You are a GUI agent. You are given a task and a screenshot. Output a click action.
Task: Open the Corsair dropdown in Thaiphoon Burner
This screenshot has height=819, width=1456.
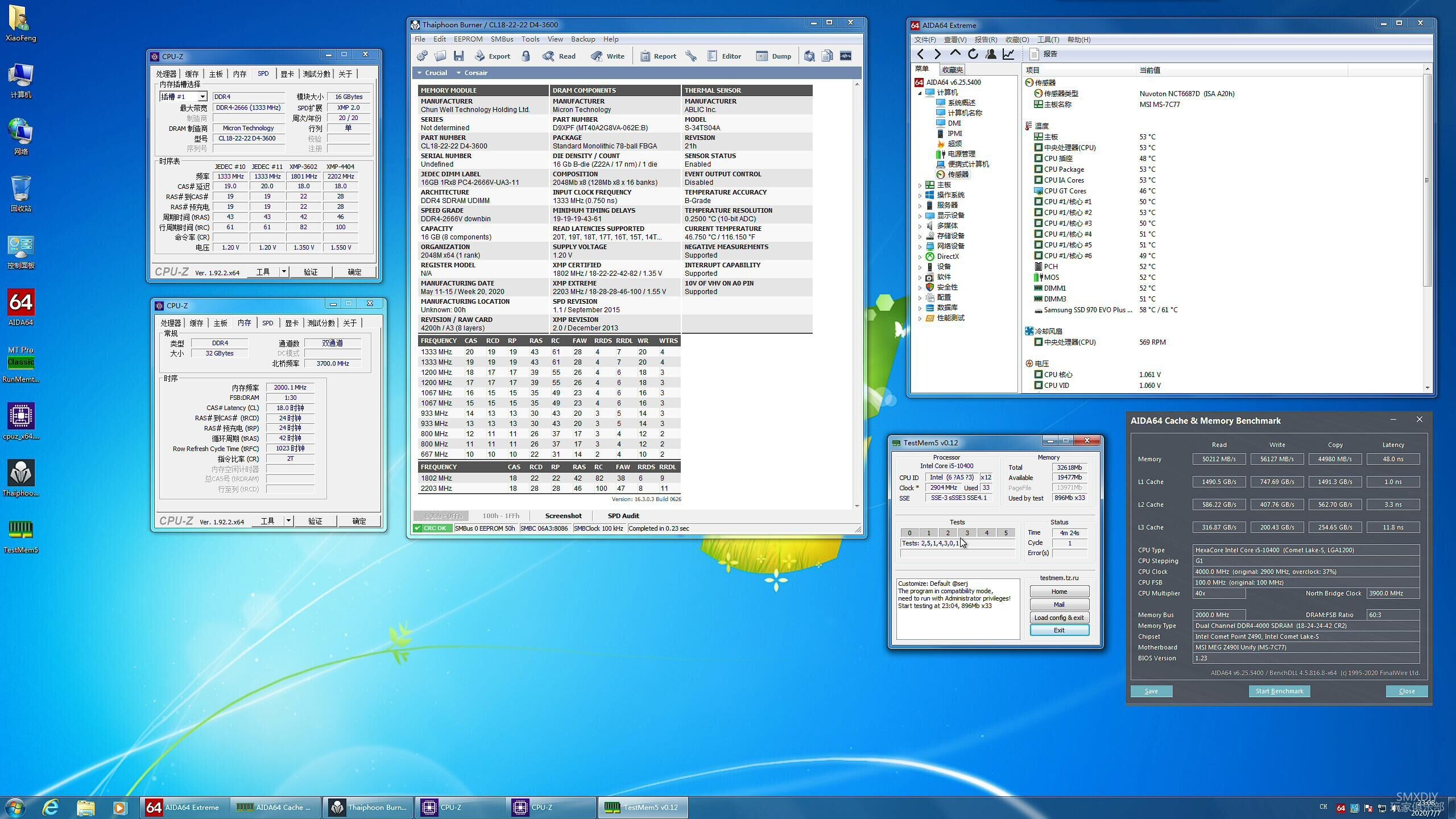pyautogui.click(x=471, y=73)
